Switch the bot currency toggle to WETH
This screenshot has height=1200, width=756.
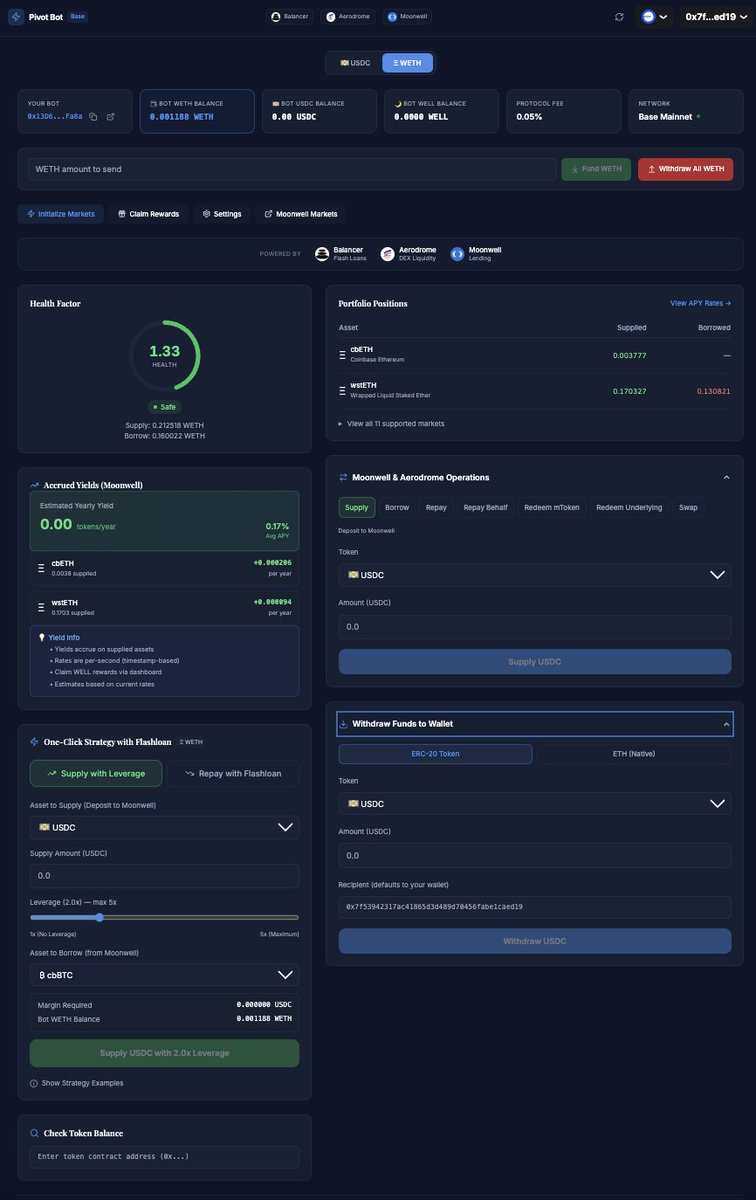(x=407, y=63)
